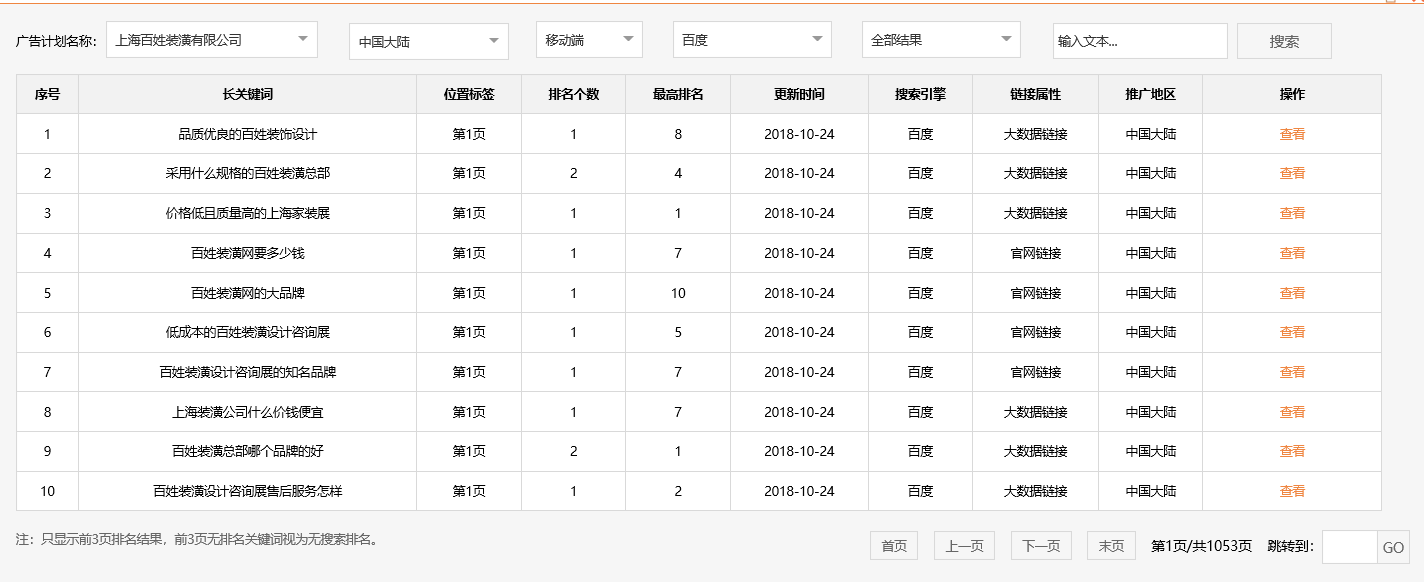The width and height of the screenshot is (1424, 582).
Task: Click the 末页 last page button
Action: 1110,545
